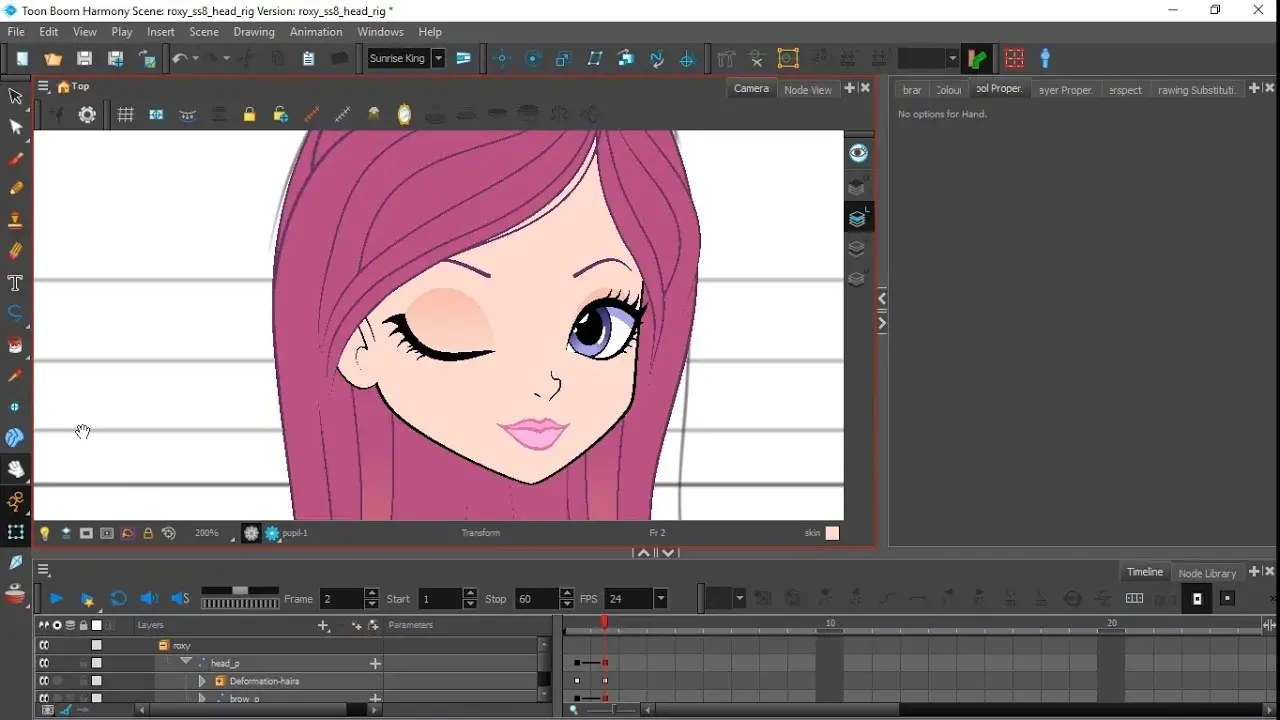The image size is (1280, 720).
Task: Select the Stamp tool
Action: 15,220
